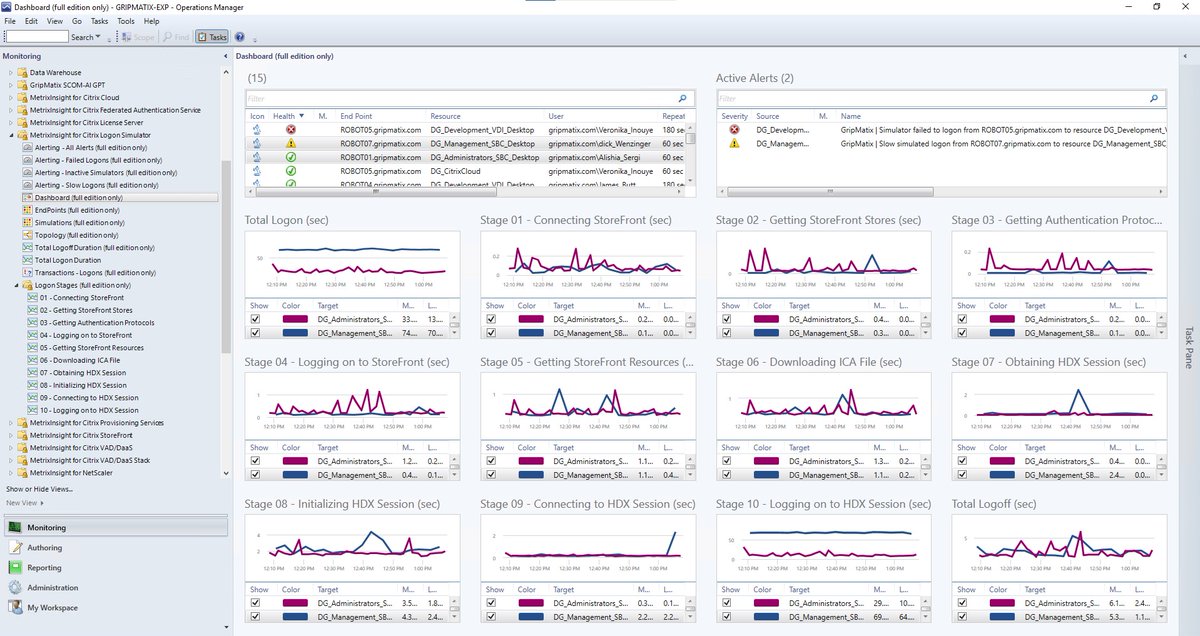This screenshot has width=1200, height=636.
Task: Click Transactions - Logons event view icon
Action: click(x=27, y=273)
